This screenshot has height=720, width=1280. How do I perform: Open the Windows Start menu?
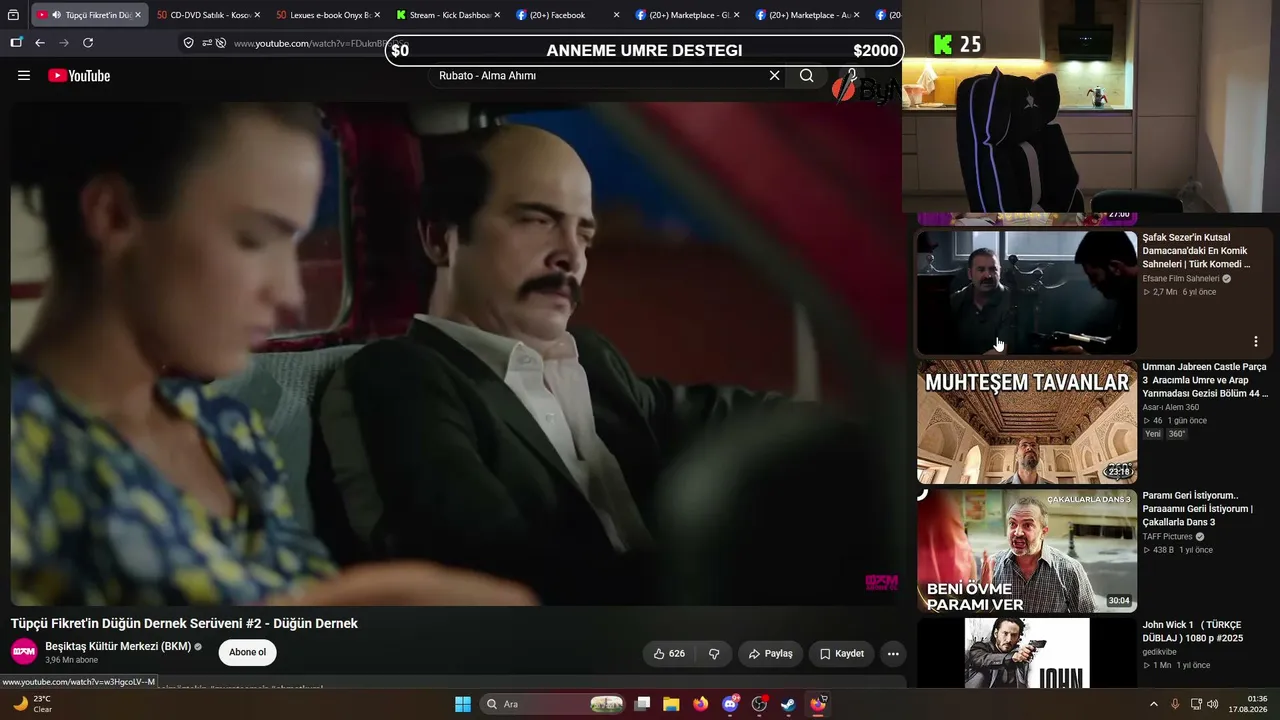(x=463, y=704)
